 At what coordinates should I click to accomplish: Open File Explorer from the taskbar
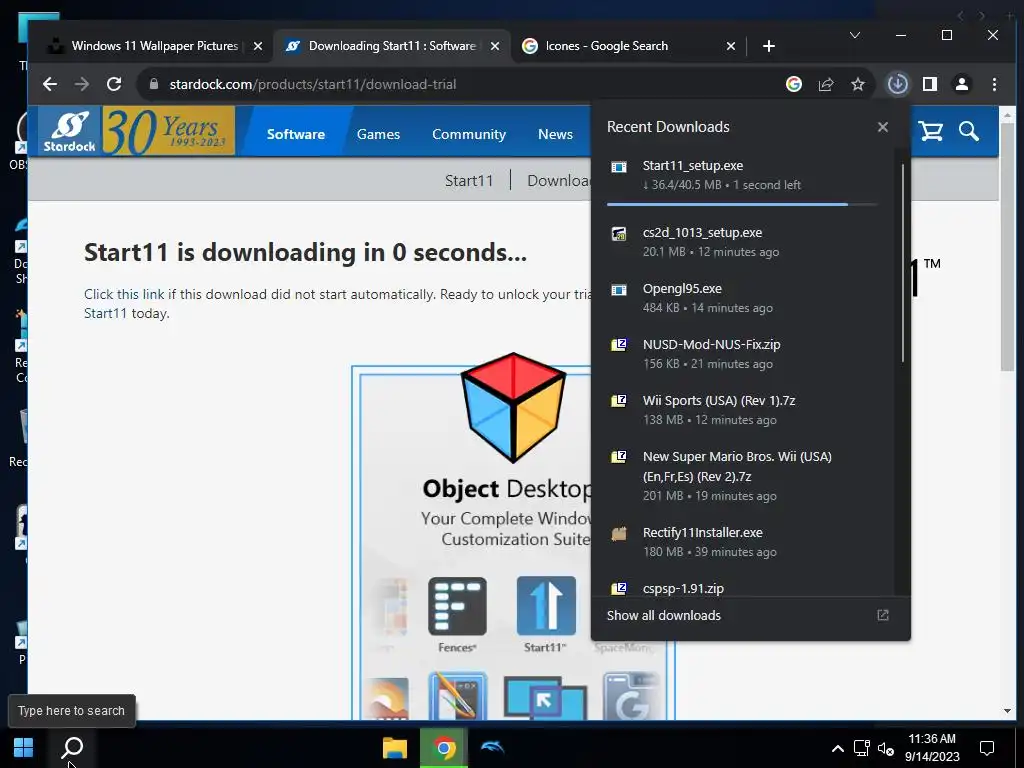coord(394,748)
